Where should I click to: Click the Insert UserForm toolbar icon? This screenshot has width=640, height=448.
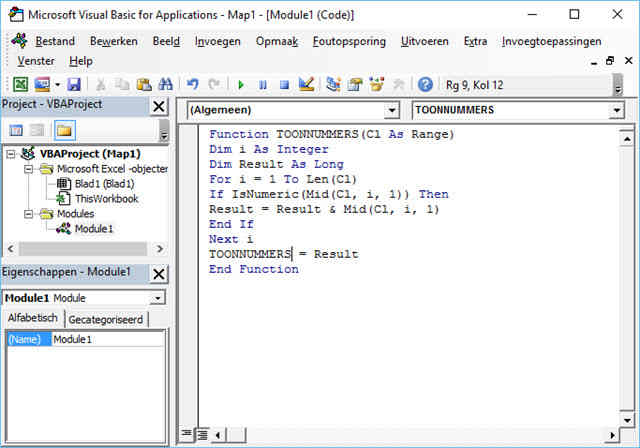point(42,84)
